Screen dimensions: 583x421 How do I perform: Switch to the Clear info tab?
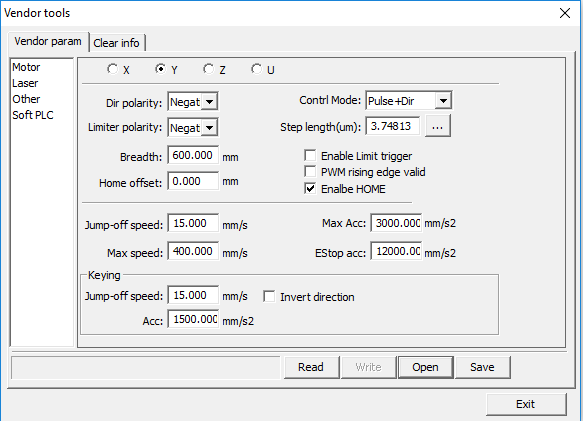[116, 43]
